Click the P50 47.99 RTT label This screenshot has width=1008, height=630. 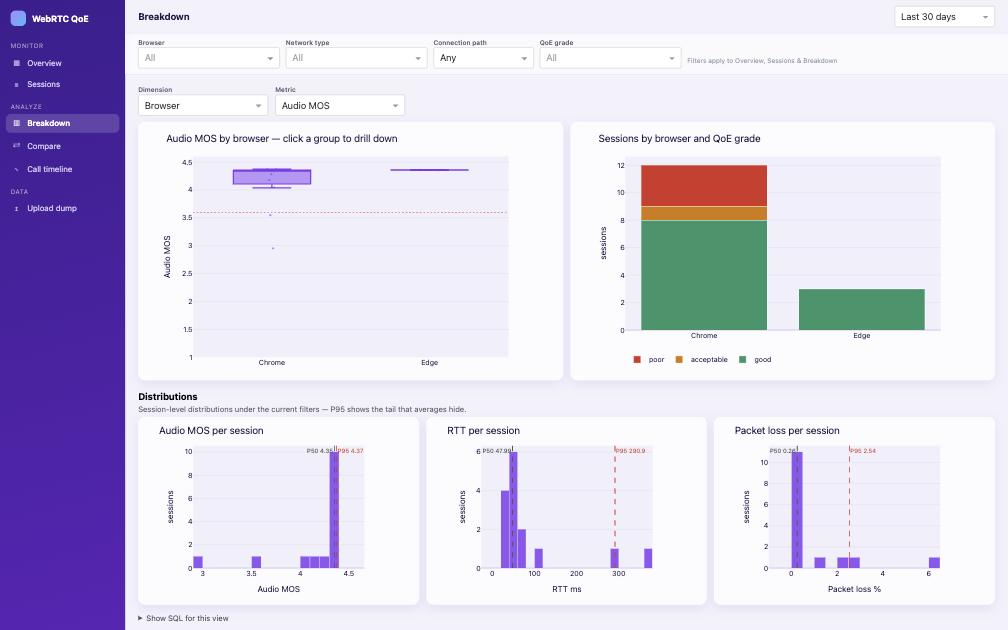pos(496,451)
